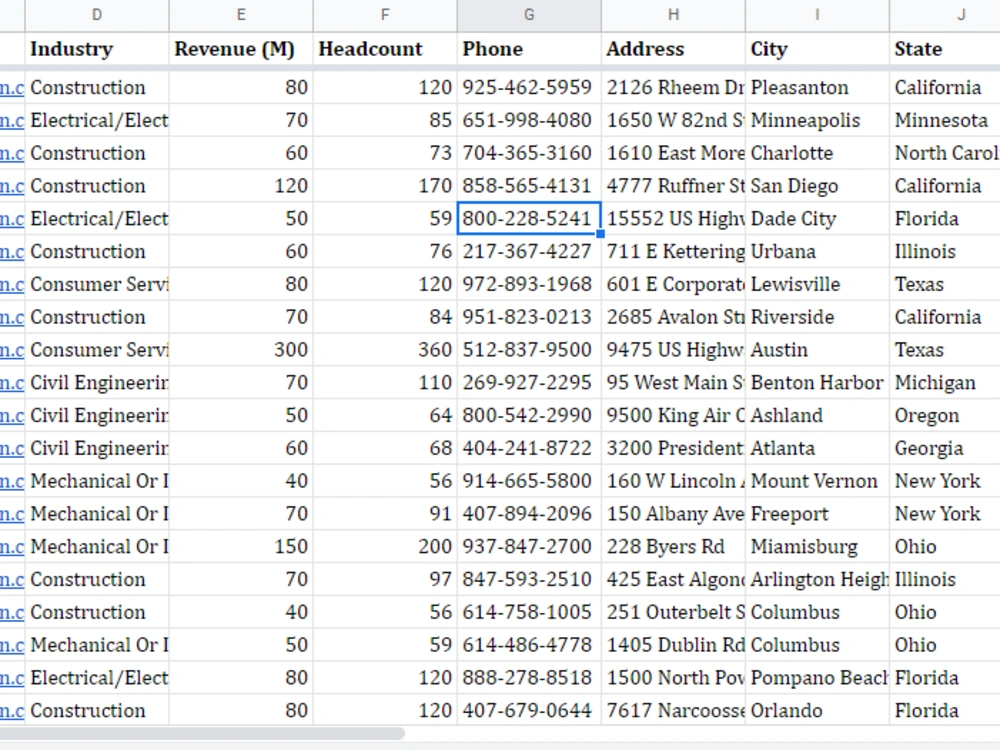Select phone cell 651-998-4080
This screenshot has width=1000, height=750.
(529, 120)
